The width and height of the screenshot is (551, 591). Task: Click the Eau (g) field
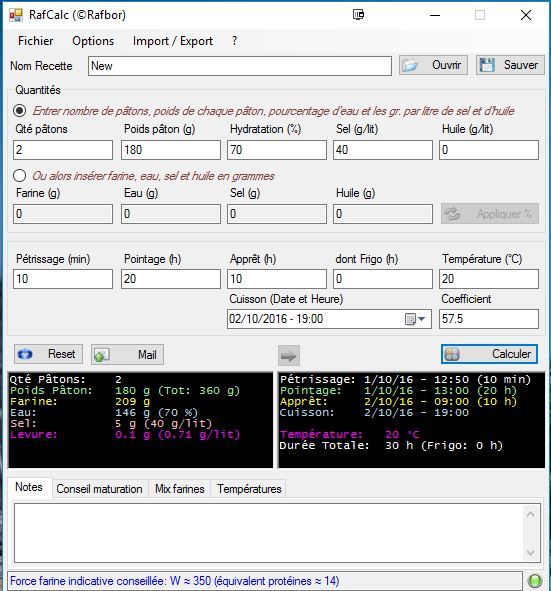coord(171,214)
